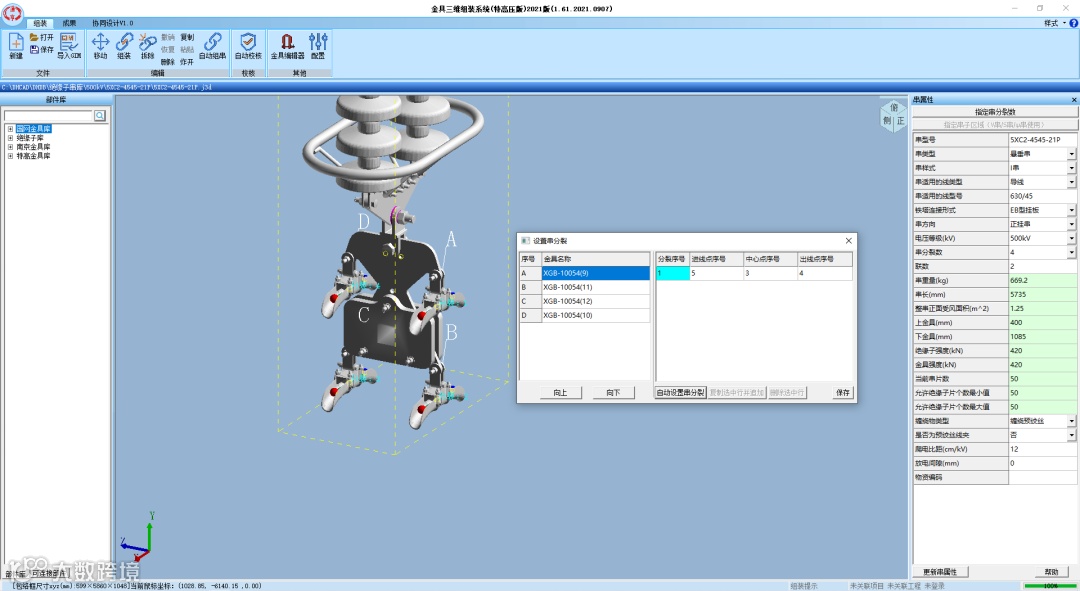Click the 金具名称 column header
This screenshot has width=1080, height=591.
(595, 259)
